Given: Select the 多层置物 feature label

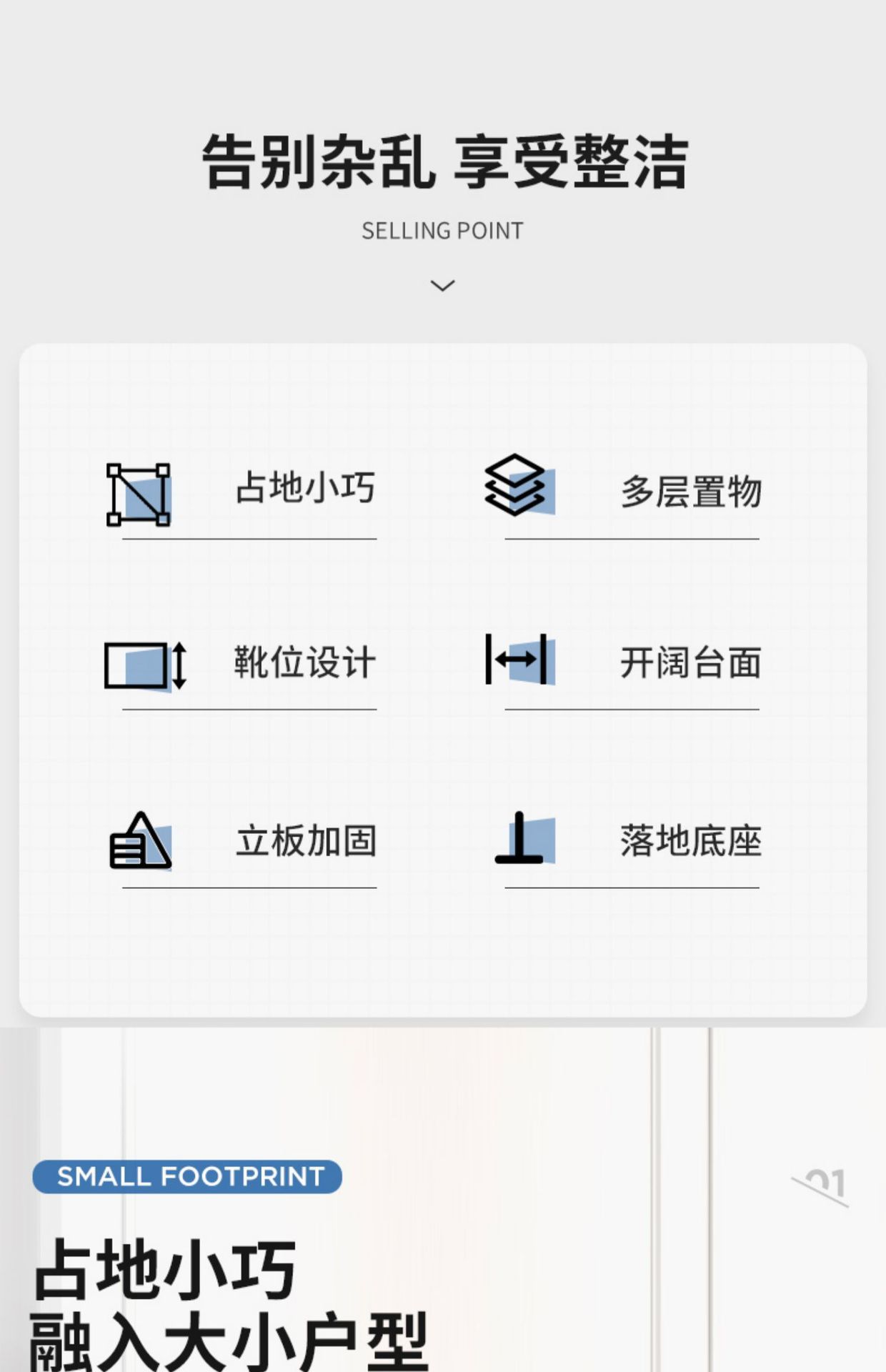Looking at the screenshot, I should coord(691,492).
